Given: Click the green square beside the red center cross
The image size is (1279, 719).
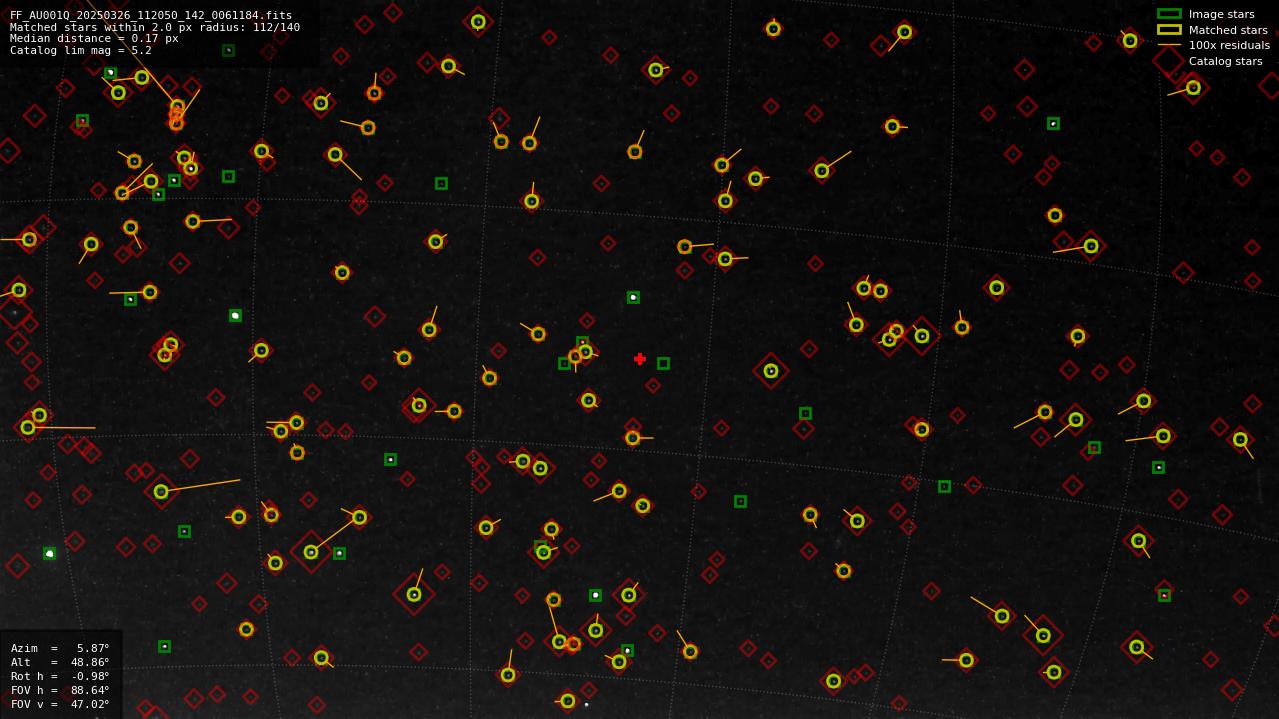Looking at the screenshot, I should point(663,363).
